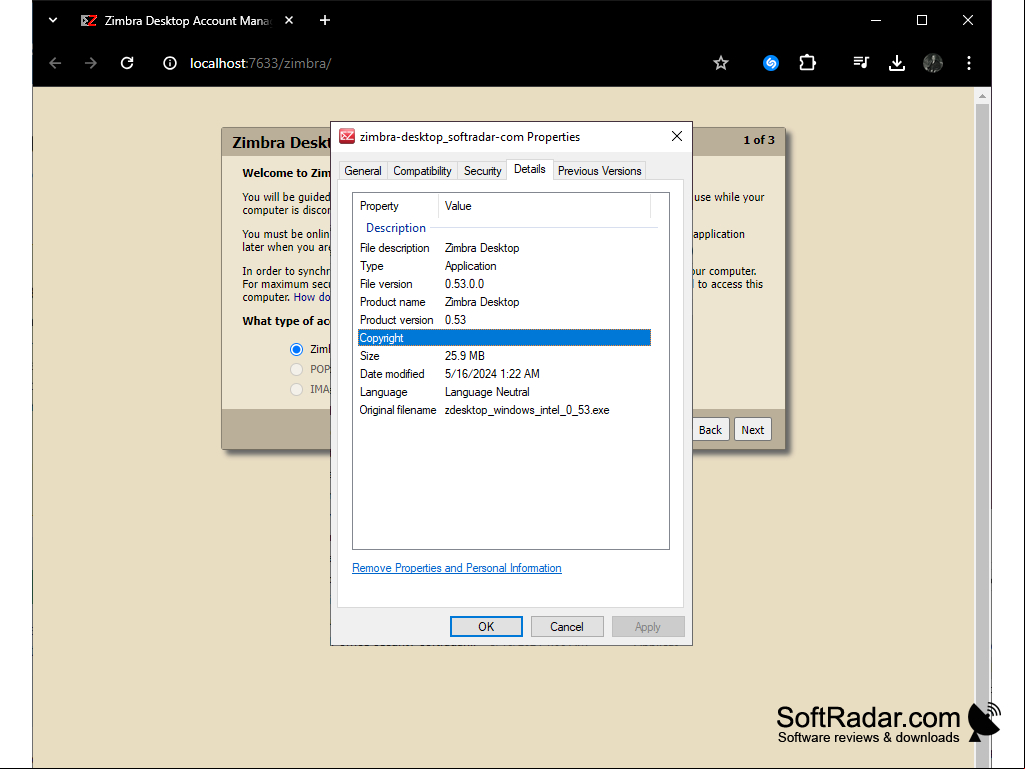
Task: Open a new browser tab
Action: pyautogui.click(x=325, y=20)
